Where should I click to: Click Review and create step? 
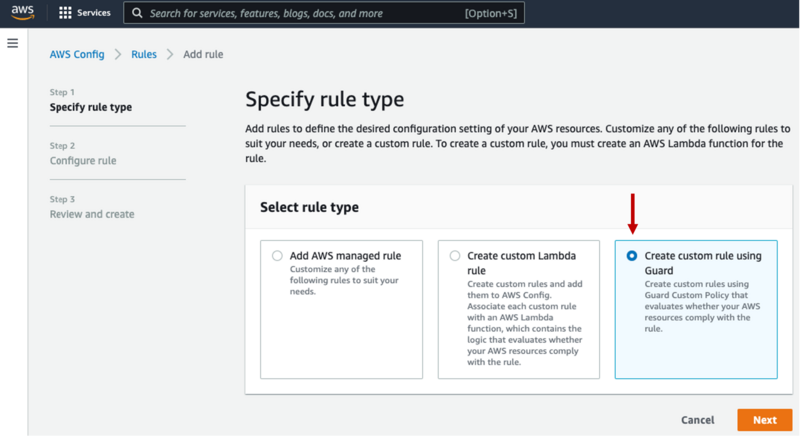pos(92,214)
